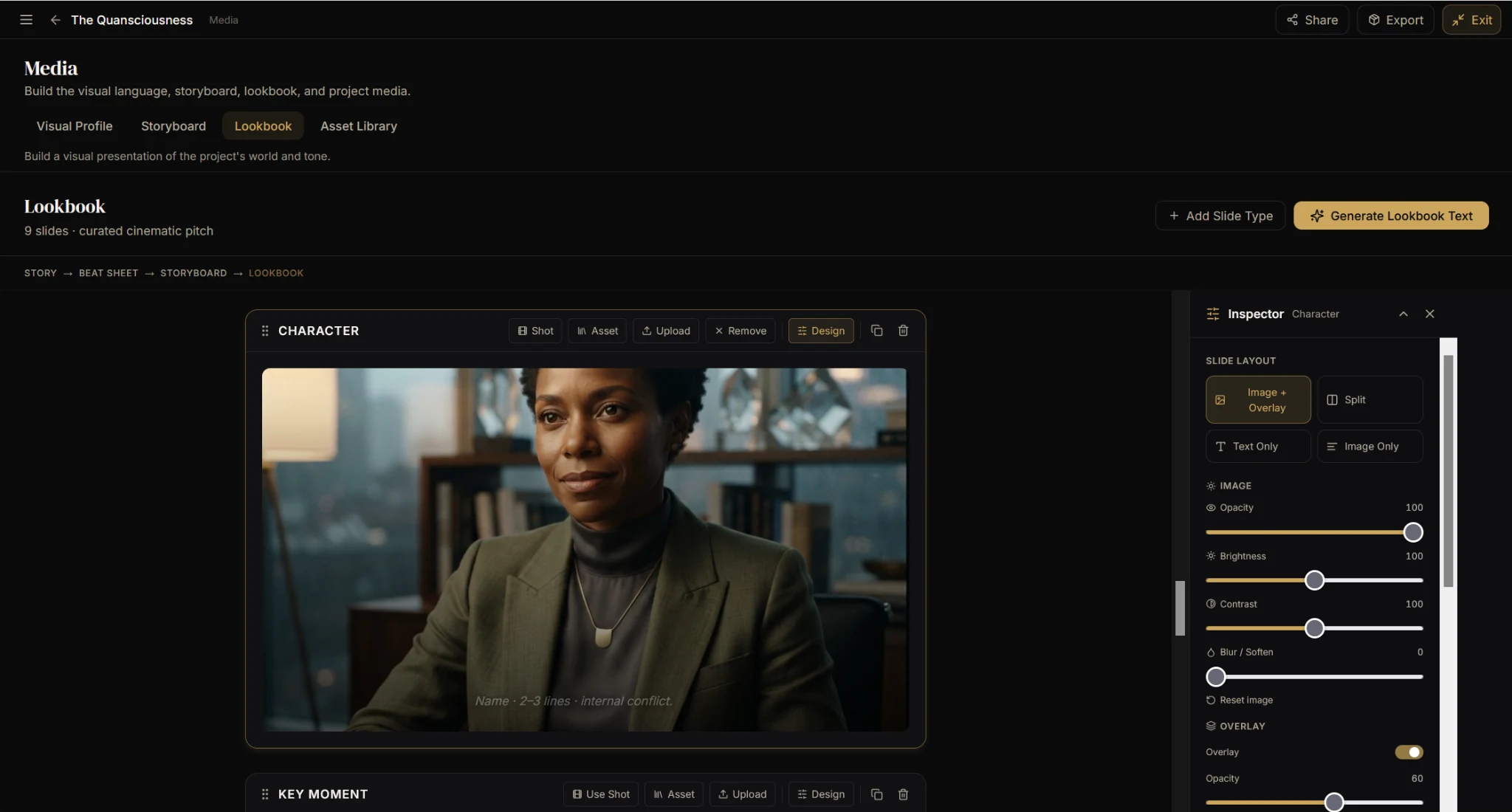1512x812 pixels.
Task: Click Generate Lookbook Text
Action: 1391,216
